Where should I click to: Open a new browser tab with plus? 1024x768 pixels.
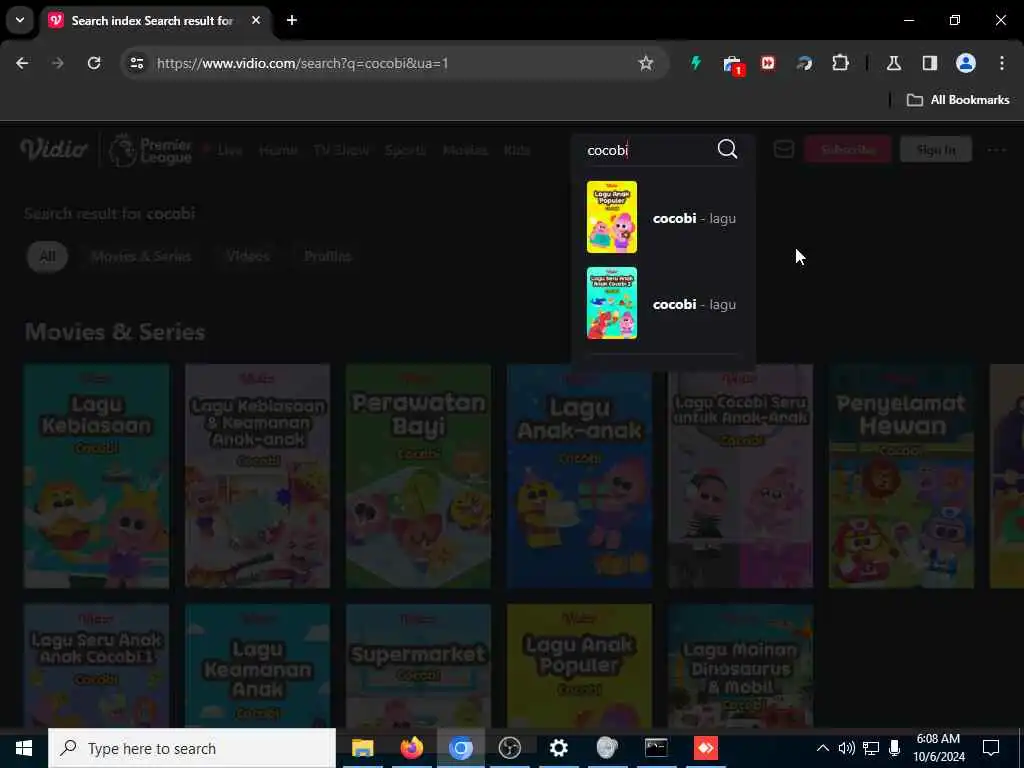pyautogui.click(x=292, y=20)
